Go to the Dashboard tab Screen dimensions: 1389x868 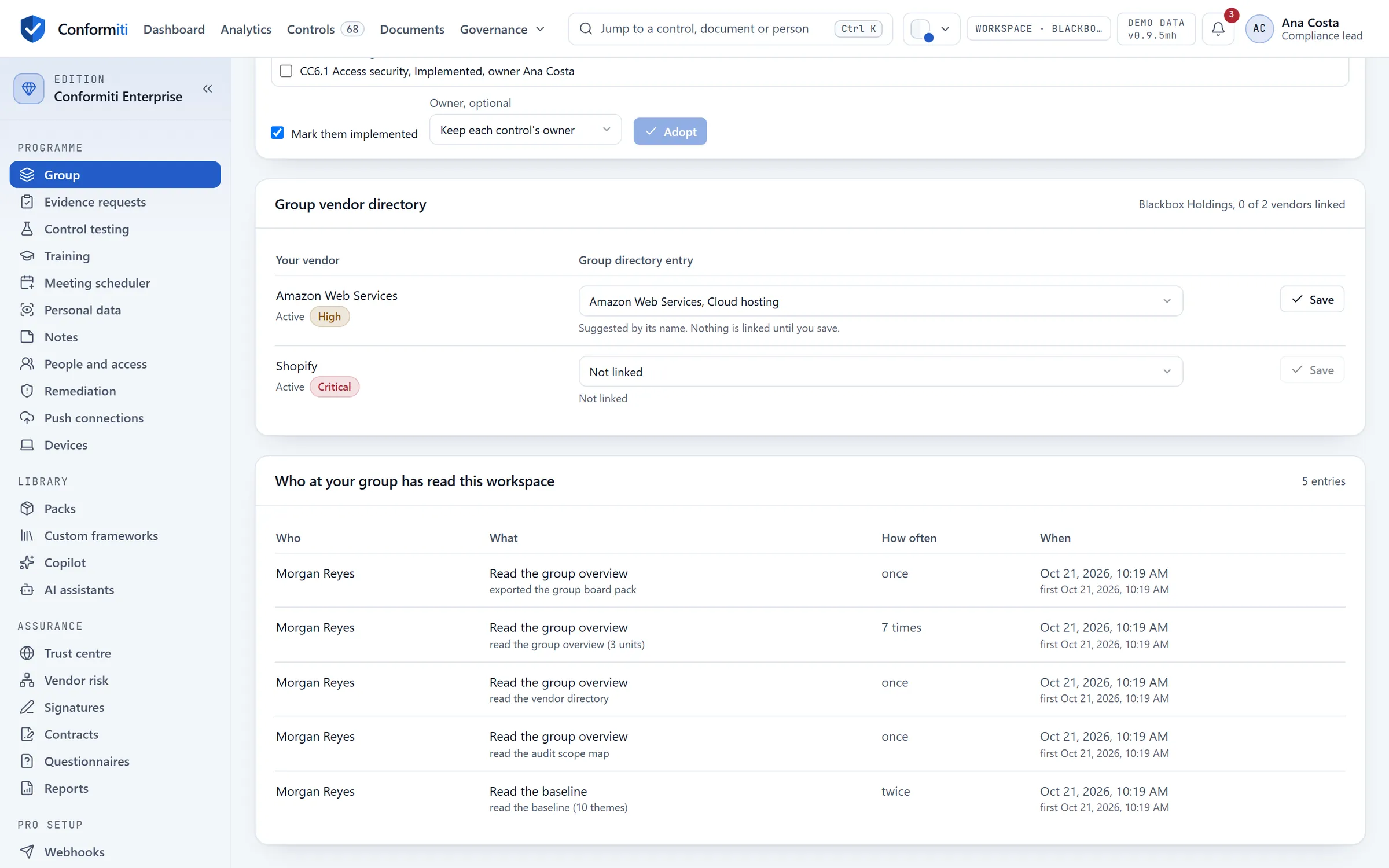[x=174, y=29]
